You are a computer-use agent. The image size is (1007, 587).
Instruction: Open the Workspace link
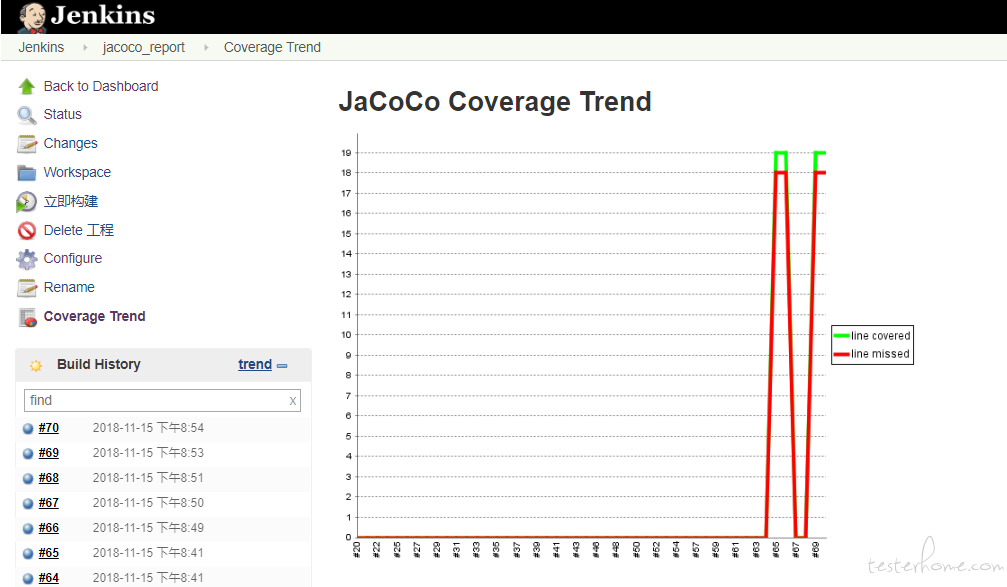(77, 172)
